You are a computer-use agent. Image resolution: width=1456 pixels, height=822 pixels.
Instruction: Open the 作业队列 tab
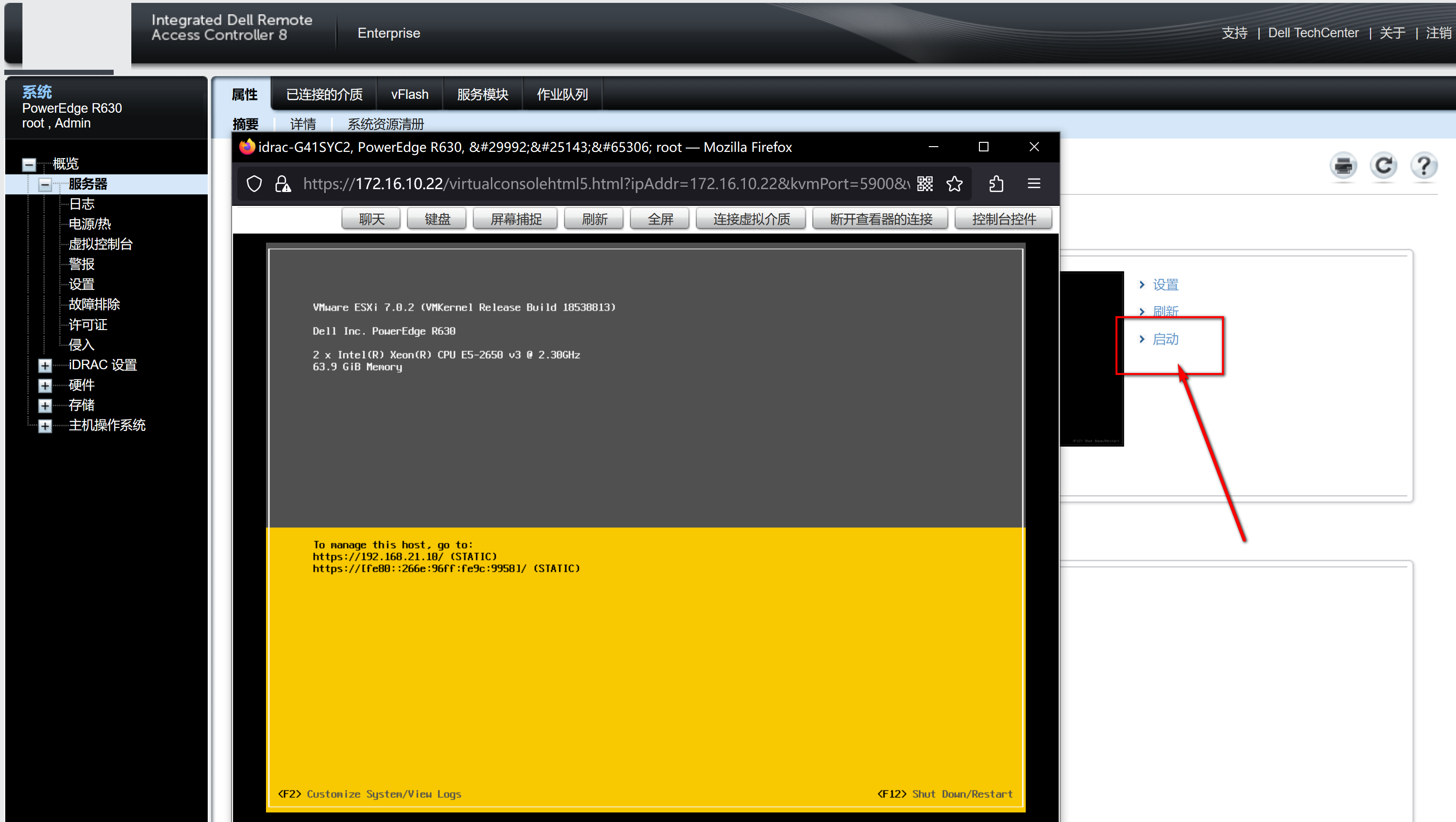(562, 95)
